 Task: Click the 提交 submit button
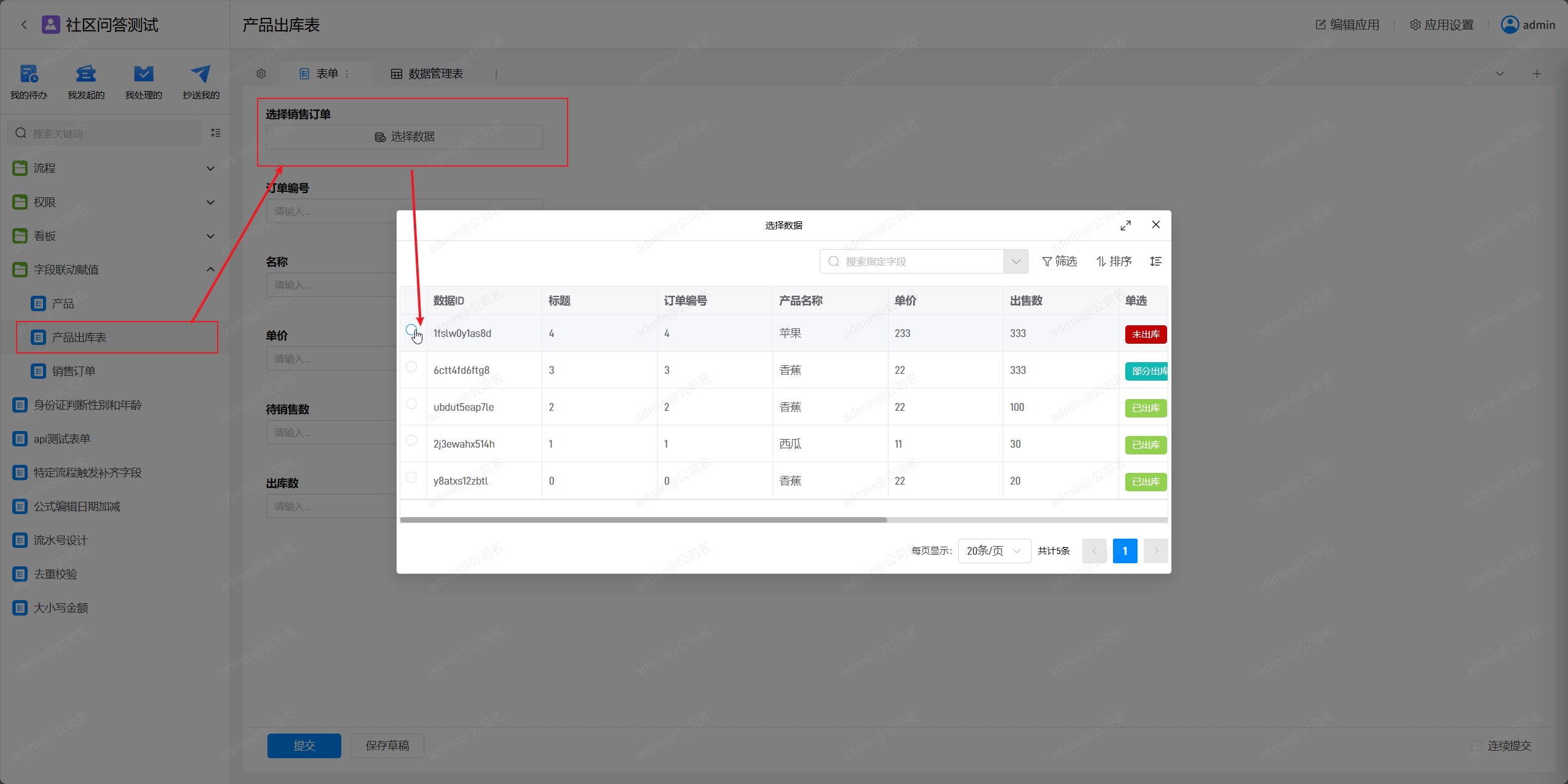click(304, 745)
